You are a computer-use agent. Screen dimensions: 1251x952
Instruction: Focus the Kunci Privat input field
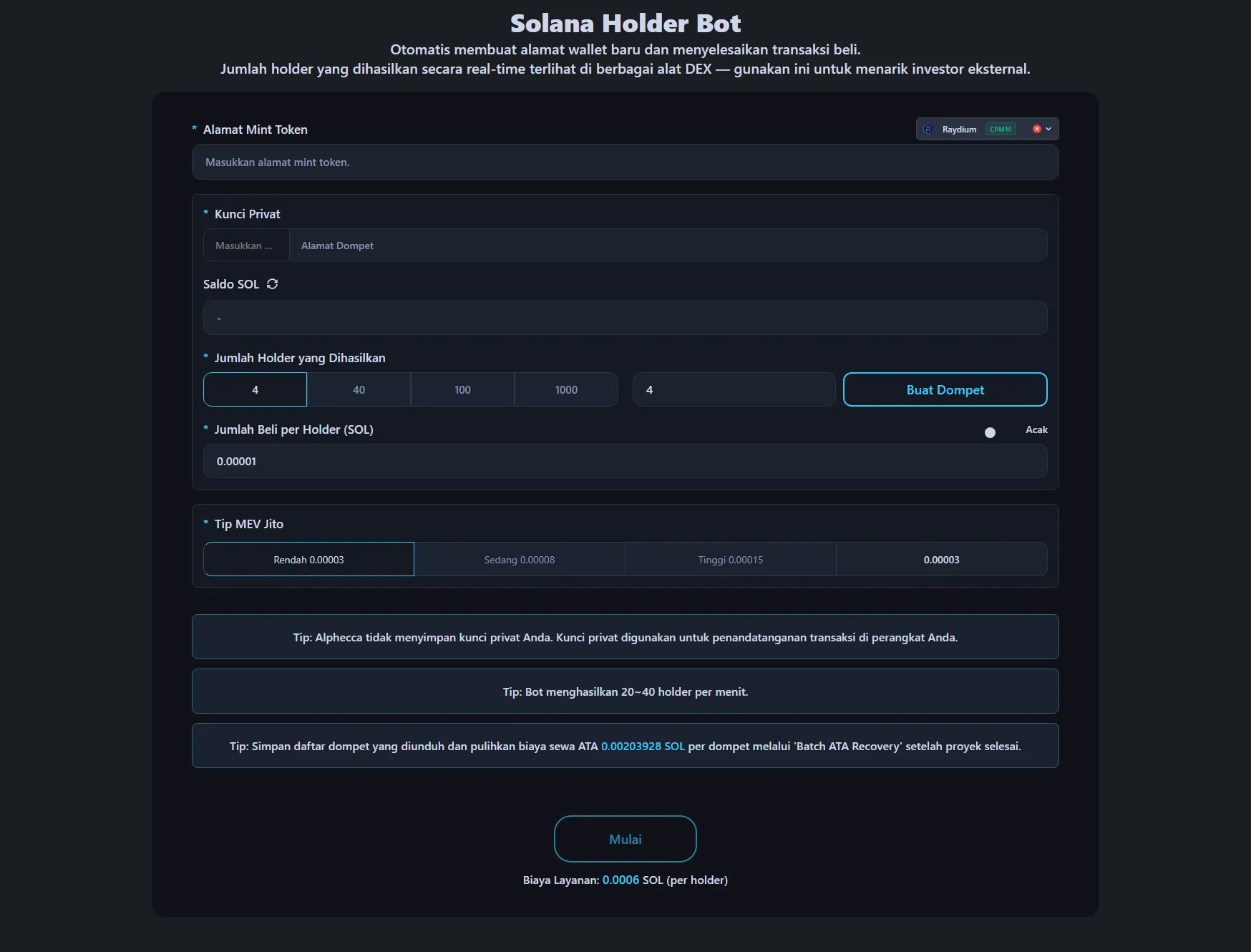pyautogui.click(x=246, y=246)
